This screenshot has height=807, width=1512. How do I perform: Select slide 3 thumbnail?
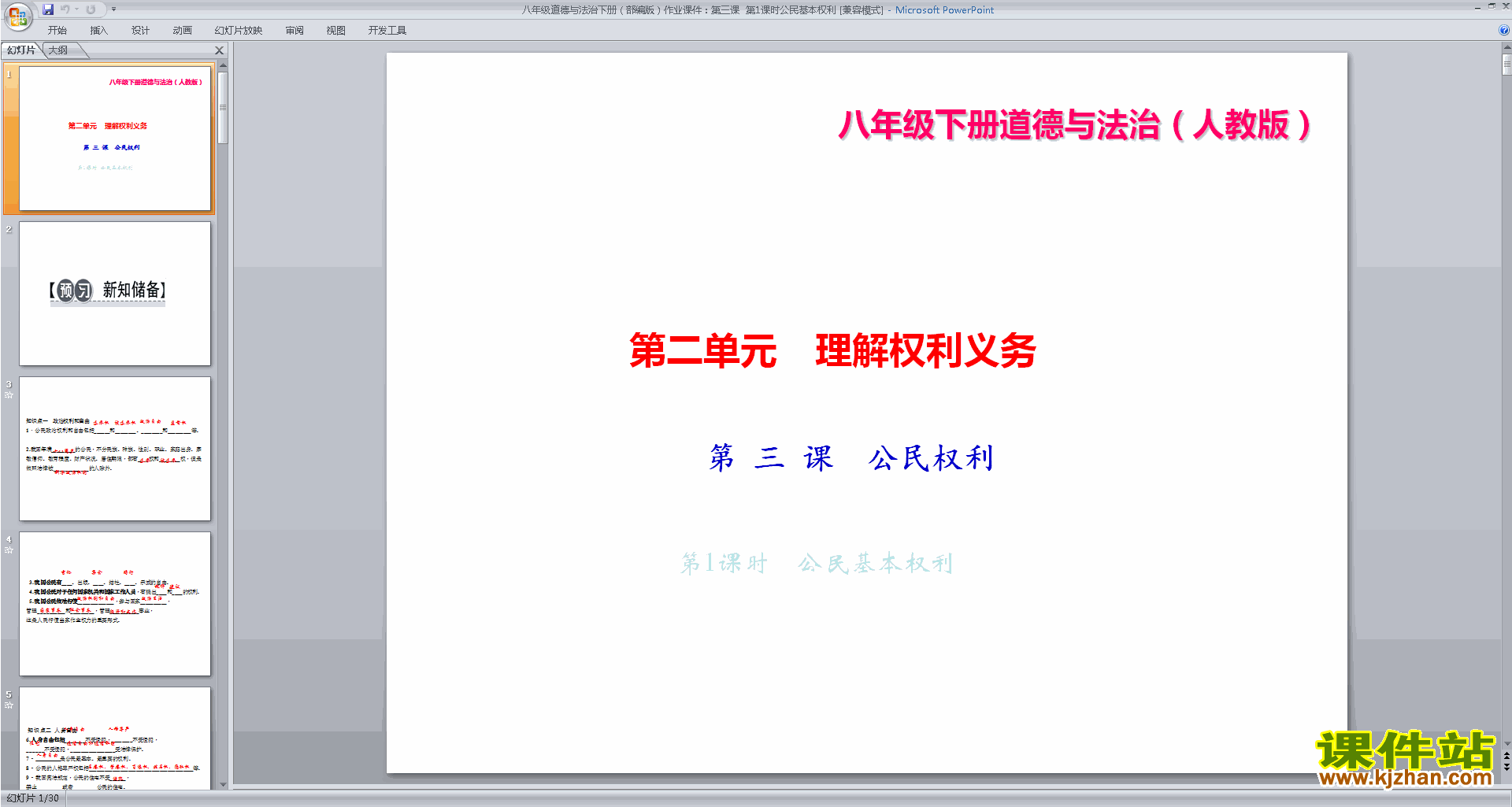pyautogui.click(x=115, y=449)
